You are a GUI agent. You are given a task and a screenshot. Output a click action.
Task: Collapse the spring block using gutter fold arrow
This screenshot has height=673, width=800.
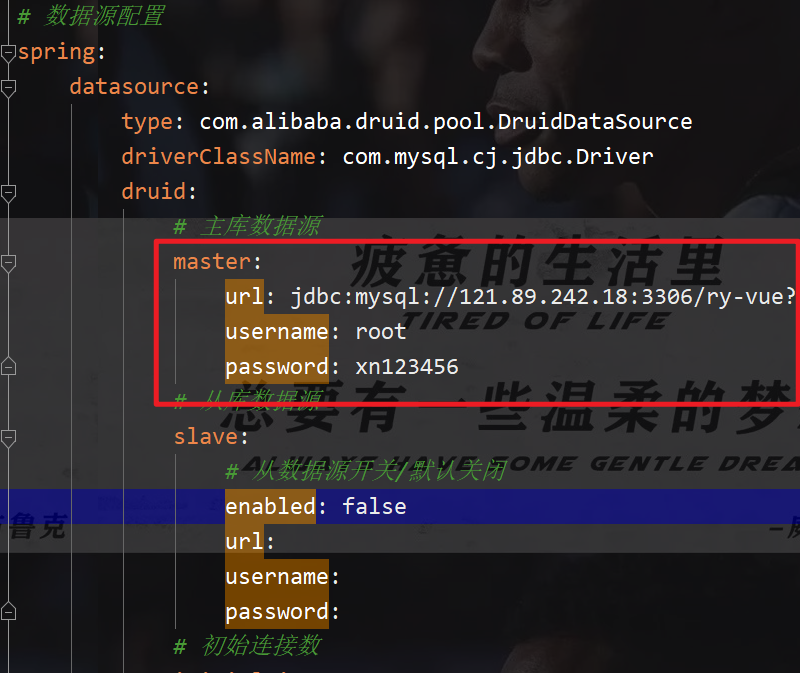point(8,50)
